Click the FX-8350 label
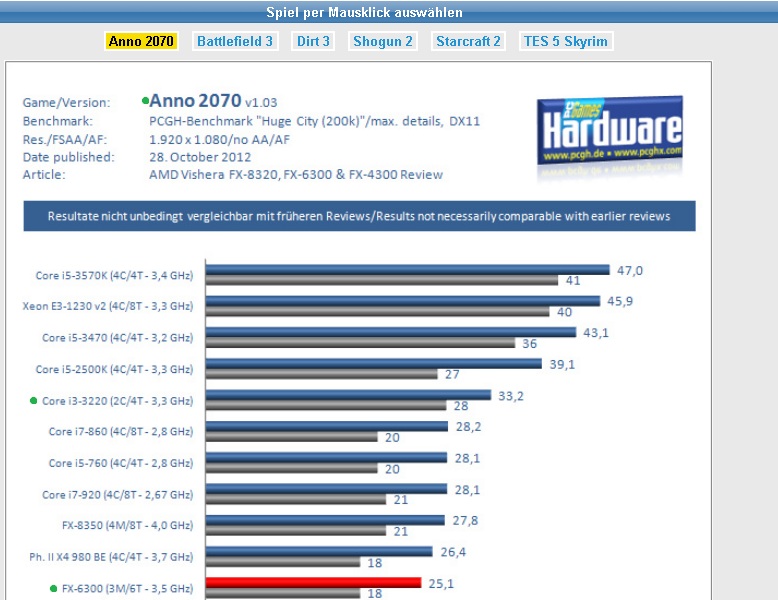The image size is (778, 600). point(128,526)
